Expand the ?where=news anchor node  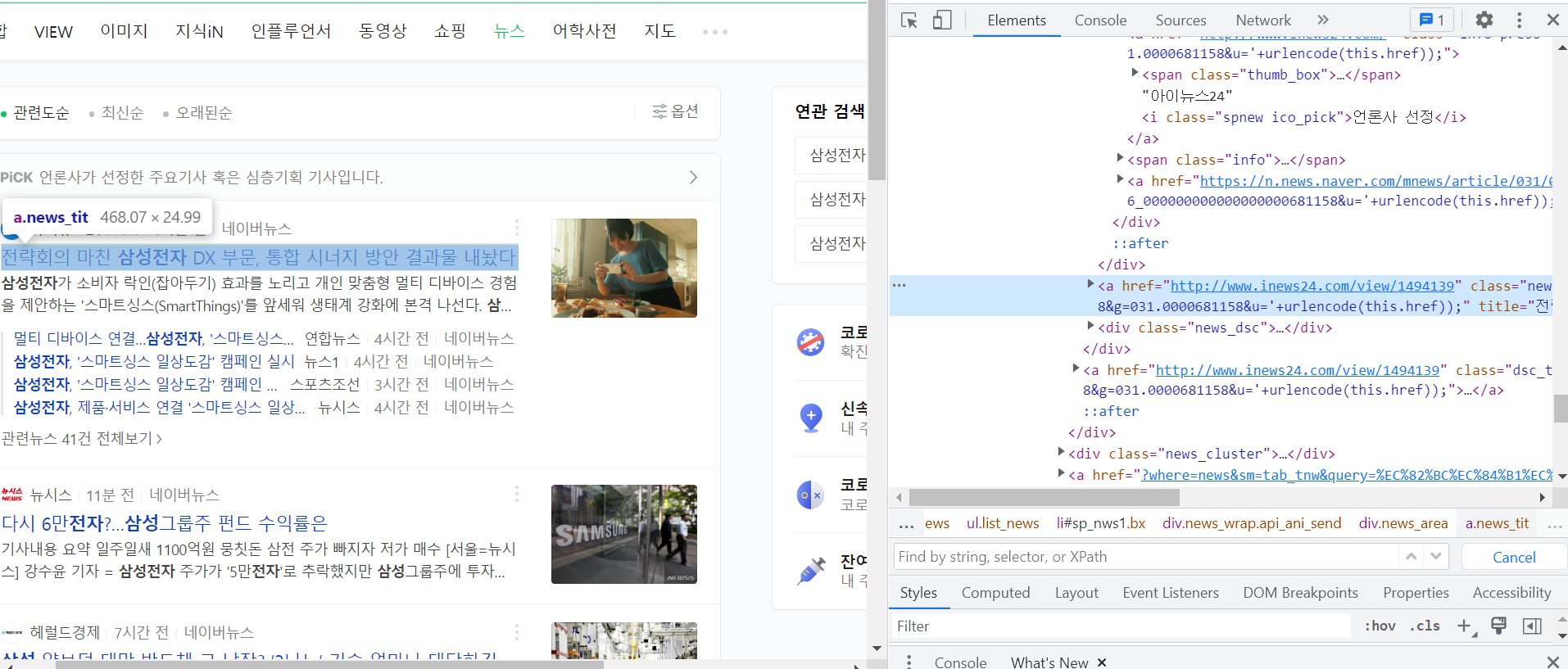pos(1061,473)
